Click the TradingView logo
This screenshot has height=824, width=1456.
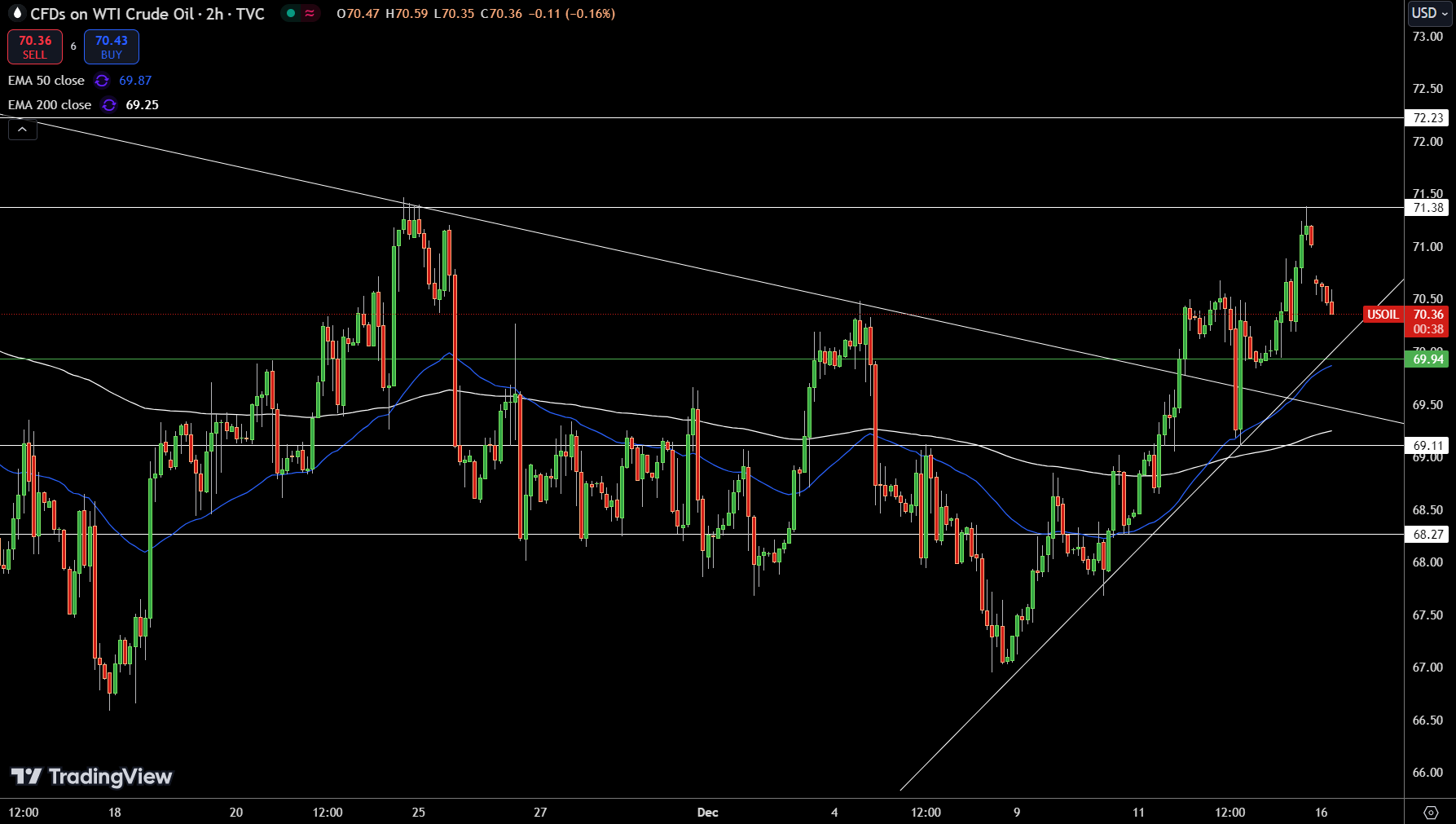(91, 777)
